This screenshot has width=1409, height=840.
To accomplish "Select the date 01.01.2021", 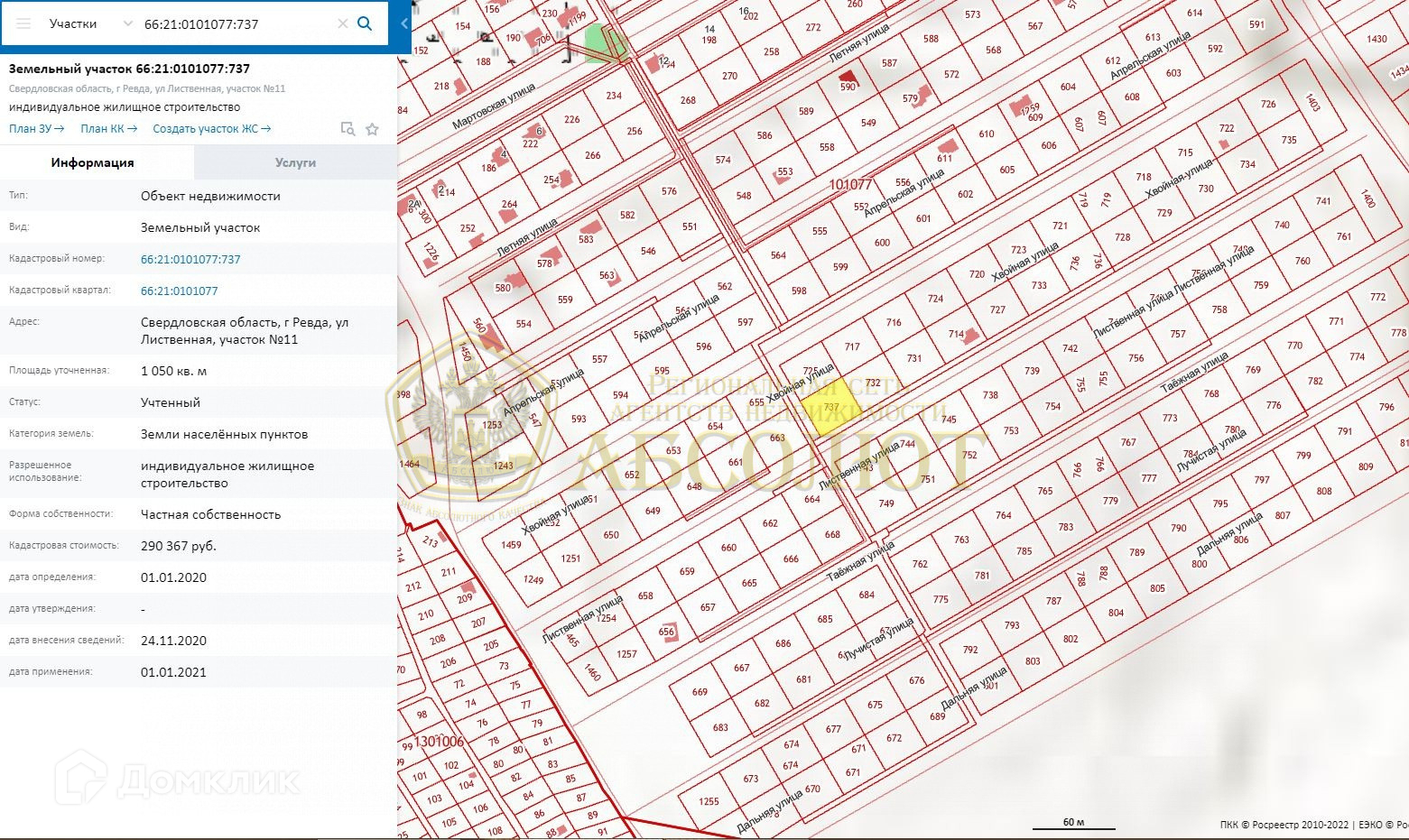I will pyautogui.click(x=174, y=672).
